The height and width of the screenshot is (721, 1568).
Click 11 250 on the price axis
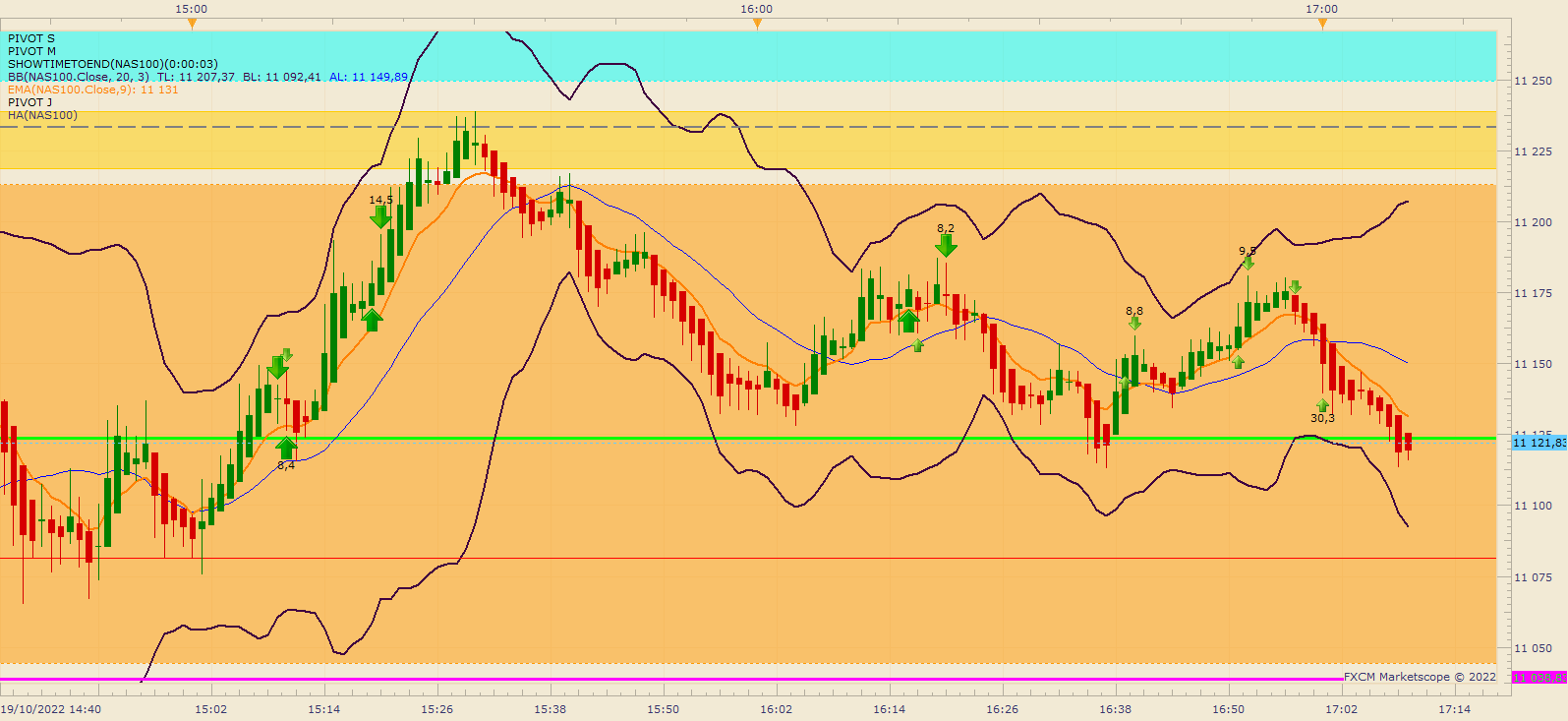click(x=1534, y=81)
